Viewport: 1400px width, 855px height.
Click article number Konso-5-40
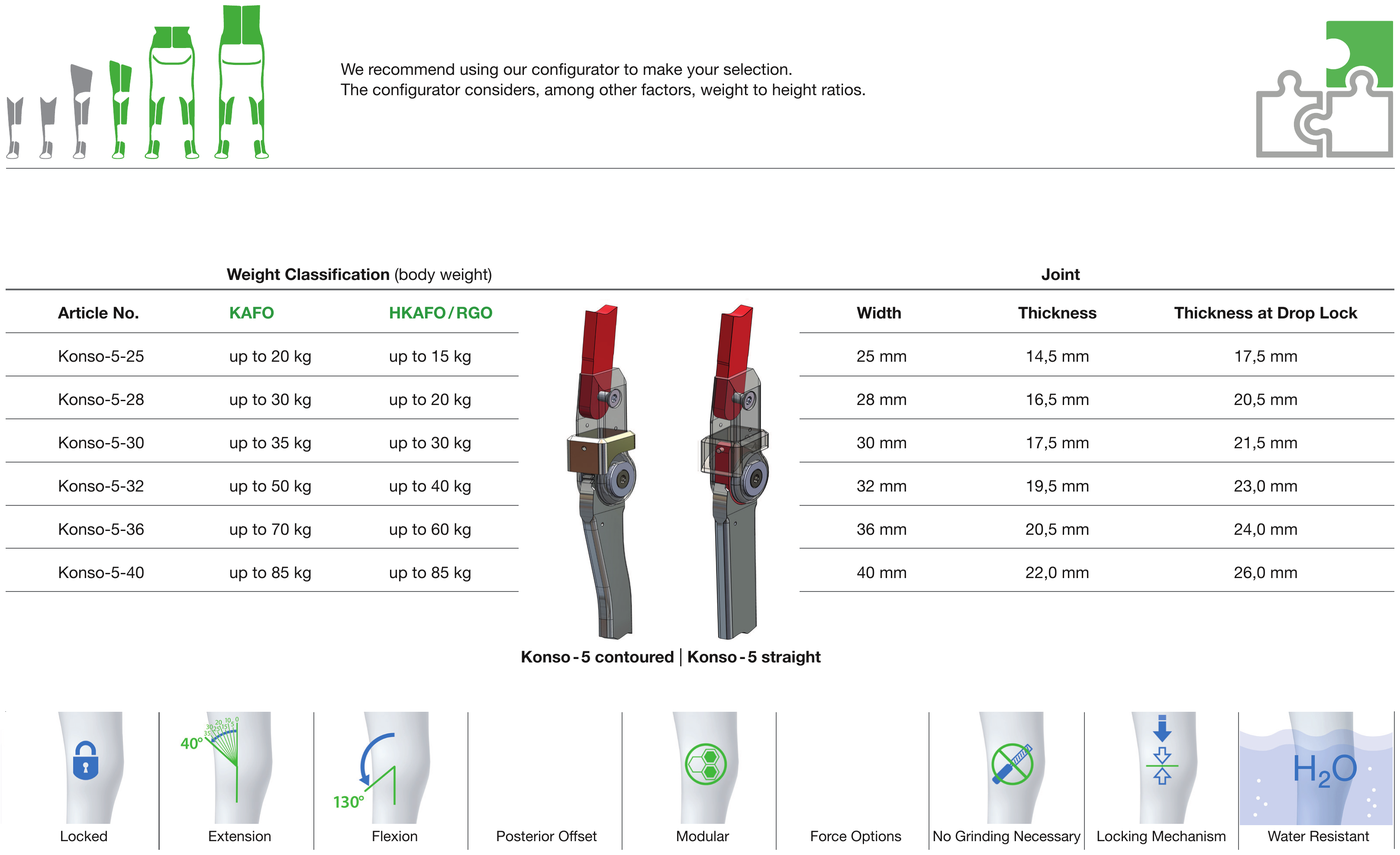[x=101, y=573]
